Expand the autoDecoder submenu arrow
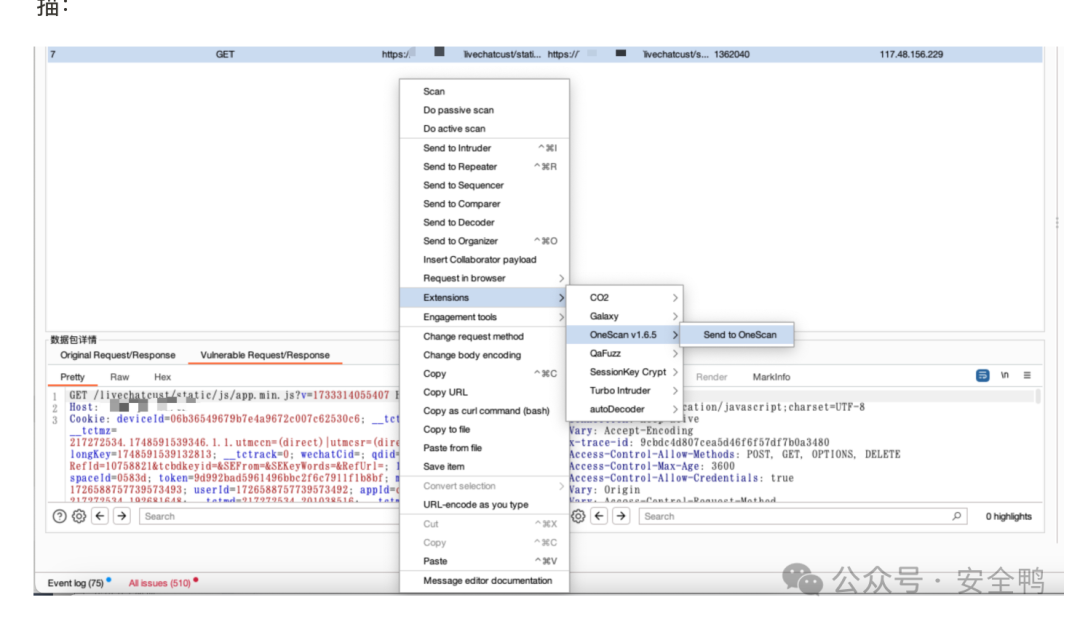The height and width of the screenshot is (624, 1080). (675, 409)
